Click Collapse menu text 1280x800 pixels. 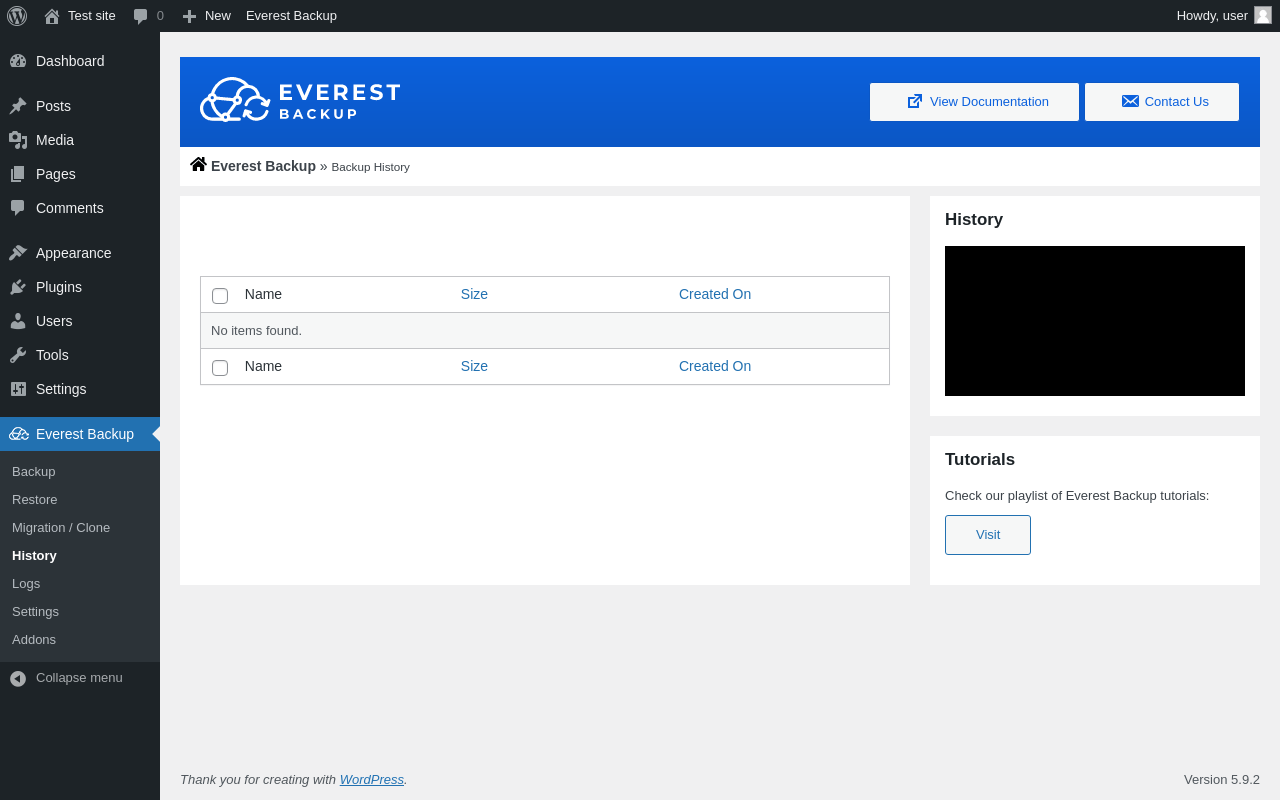click(x=79, y=677)
